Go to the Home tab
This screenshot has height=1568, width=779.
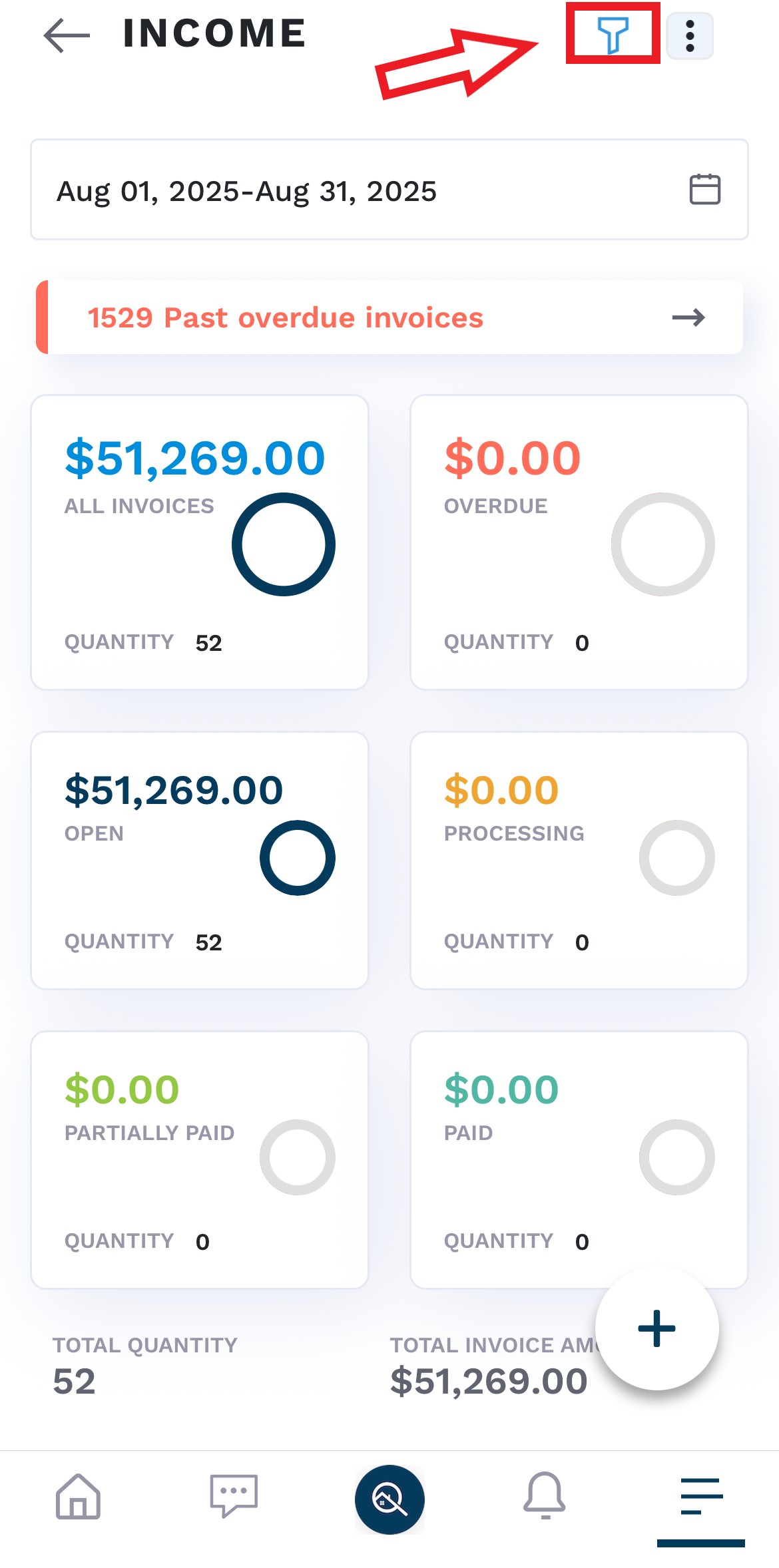[78, 1496]
